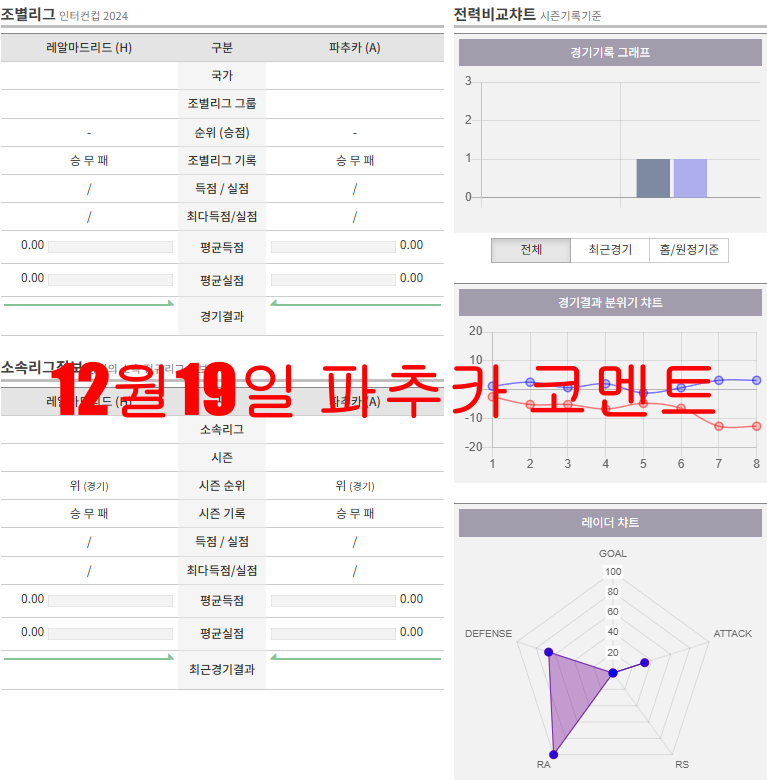This screenshot has height=780, width=767.
Task: Click the 경기결과 분위기 챠트 header
Action: point(610,303)
